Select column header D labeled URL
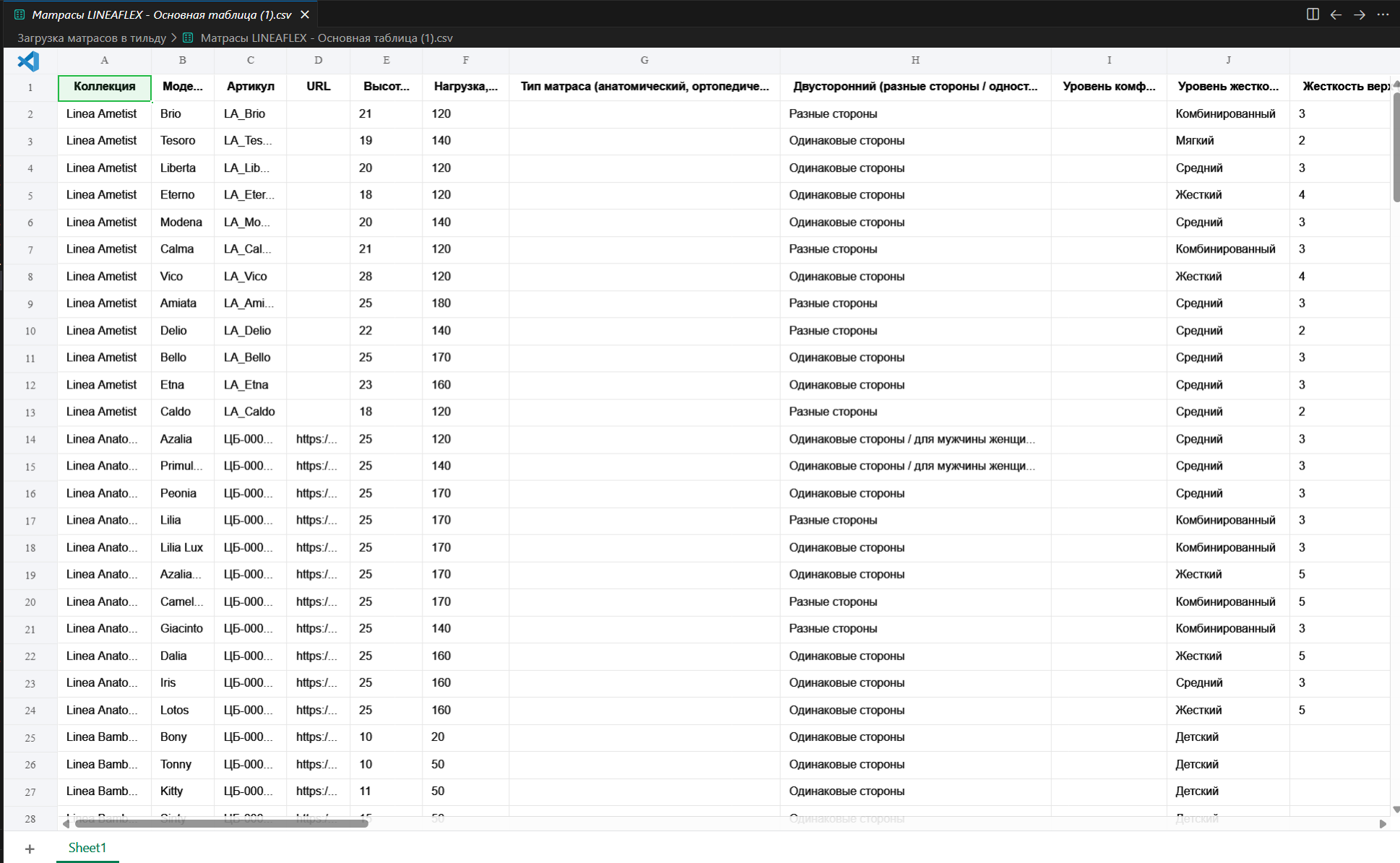 [318, 61]
